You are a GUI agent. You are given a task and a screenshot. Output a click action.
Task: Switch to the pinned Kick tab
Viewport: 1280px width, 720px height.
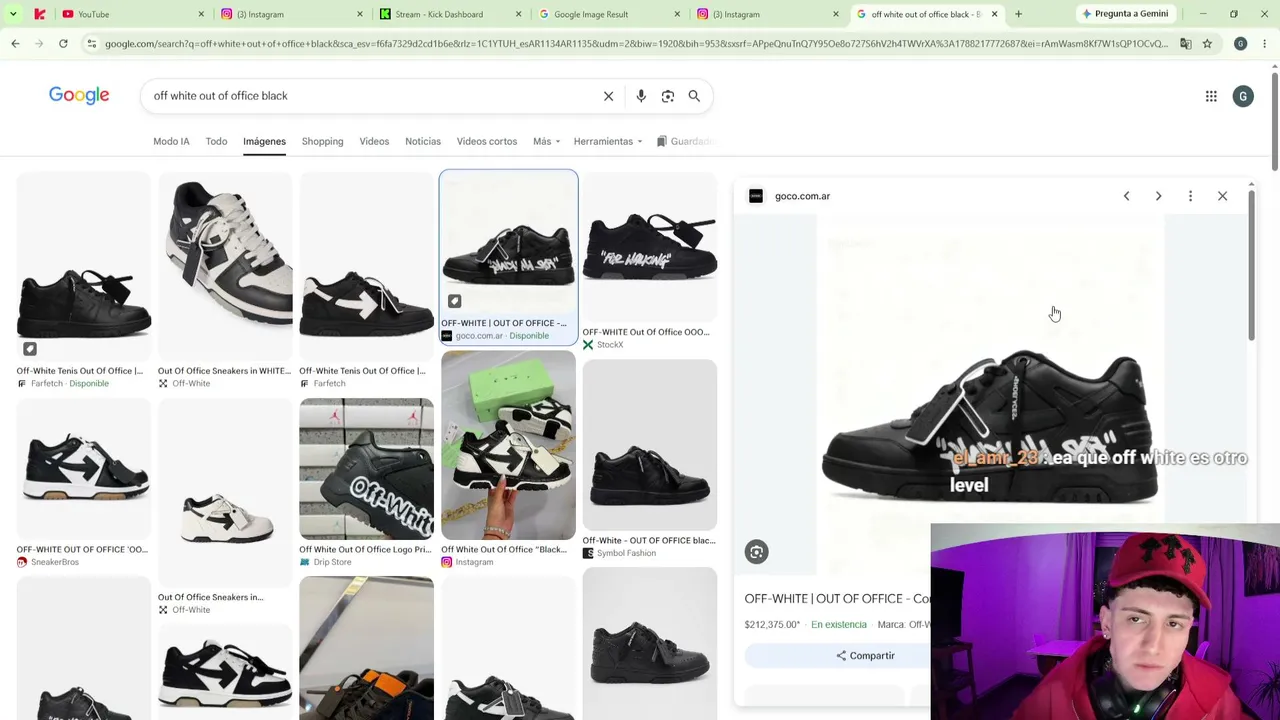(x=39, y=14)
